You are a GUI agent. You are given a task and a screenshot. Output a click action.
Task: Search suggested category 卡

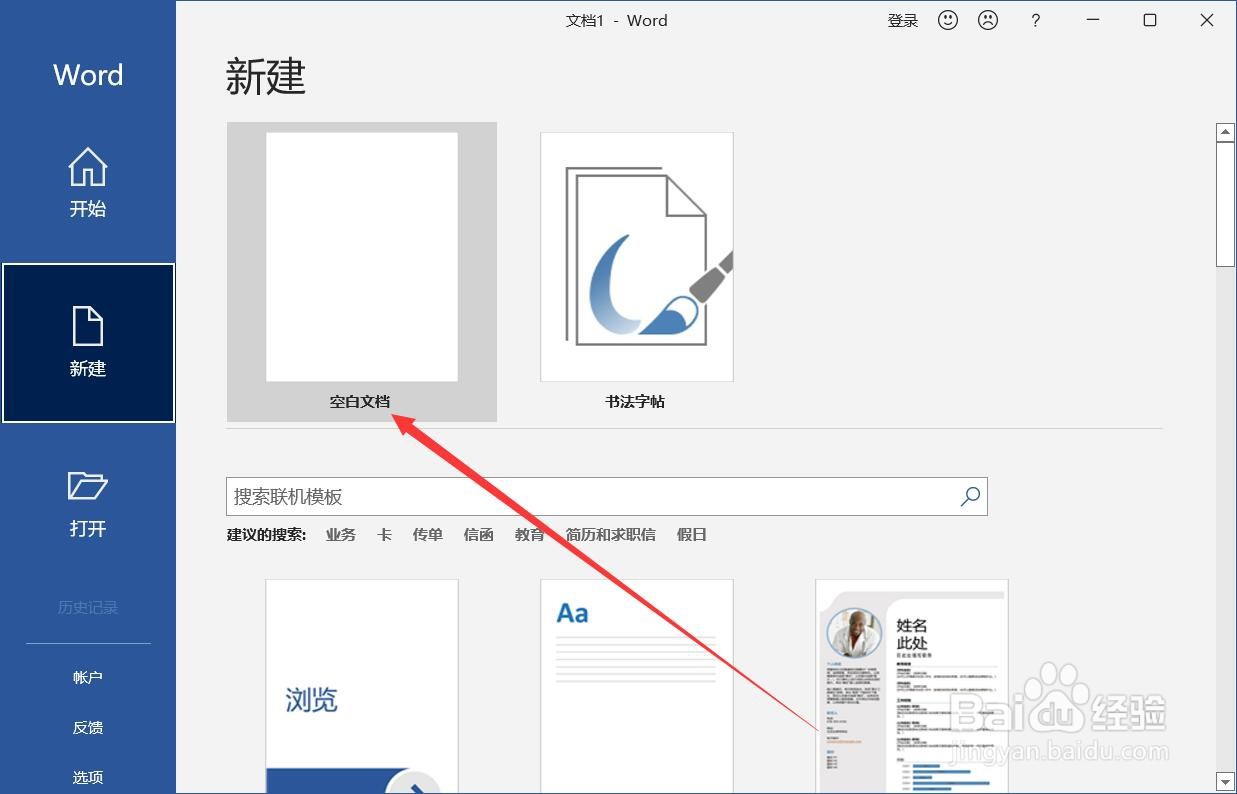pos(384,535)
